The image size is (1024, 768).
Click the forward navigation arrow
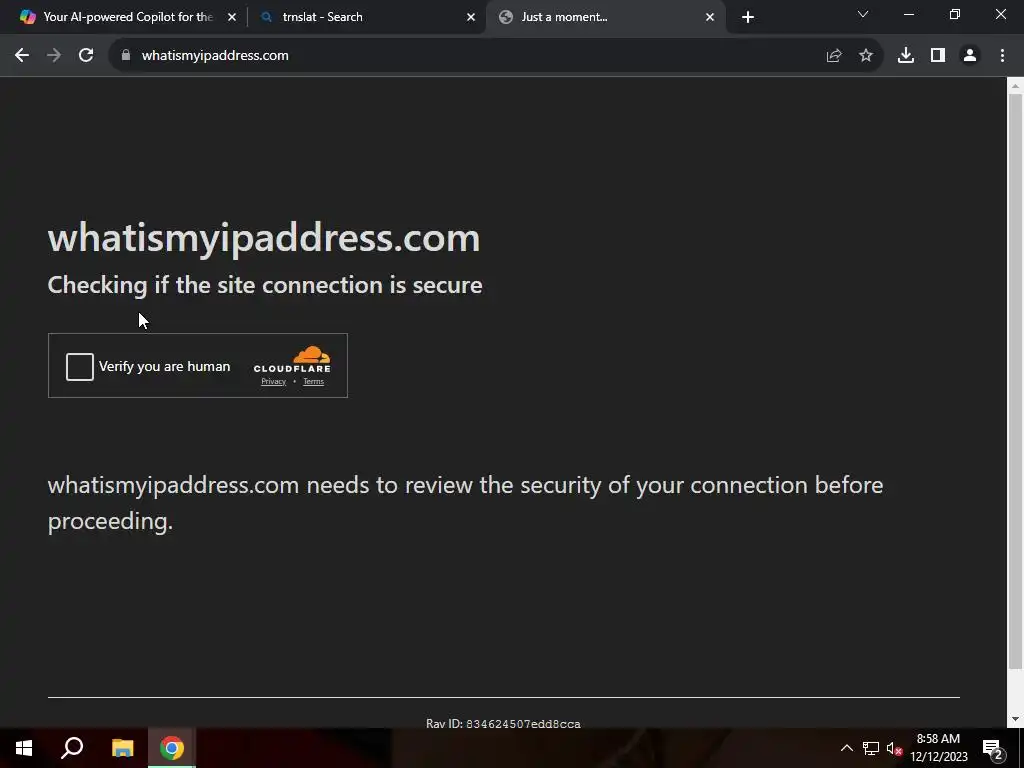point(54,56)
